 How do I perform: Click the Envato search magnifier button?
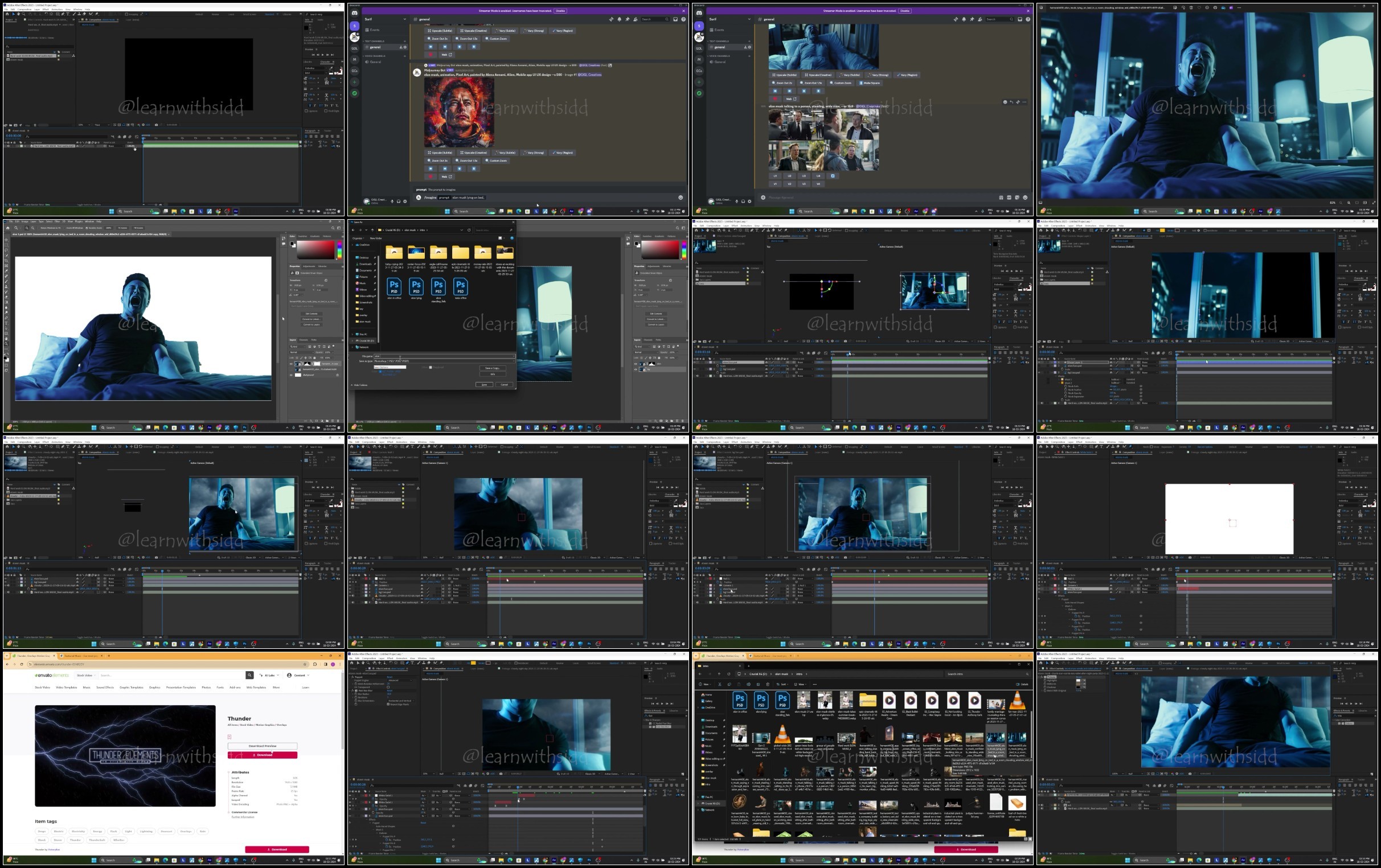249,676
